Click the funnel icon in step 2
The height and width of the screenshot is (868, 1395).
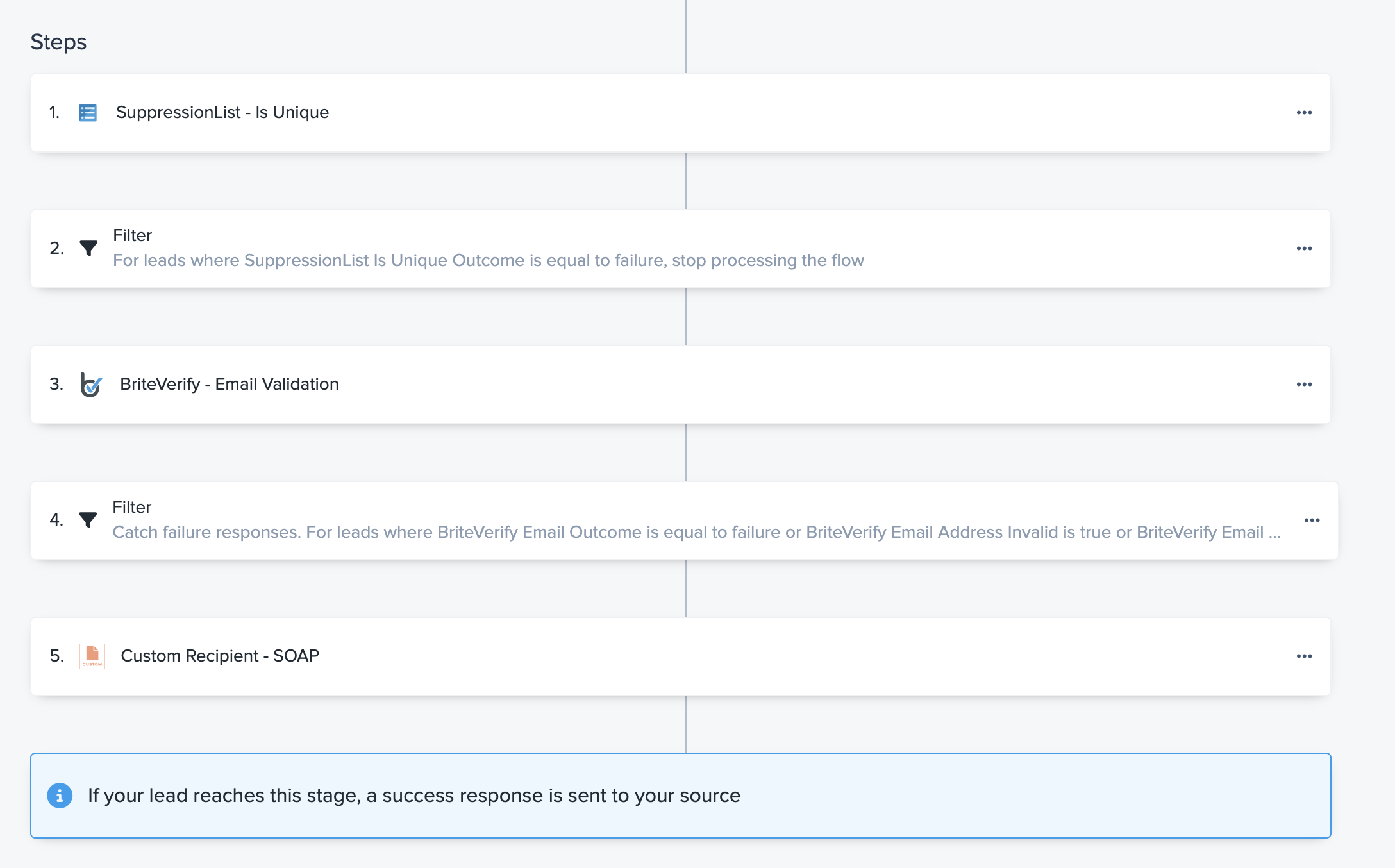coord(88,248)
